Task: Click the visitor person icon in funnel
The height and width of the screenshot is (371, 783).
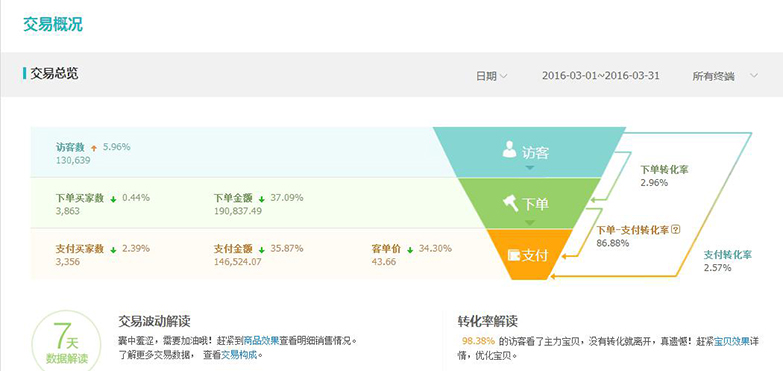Action: [509, 149]
